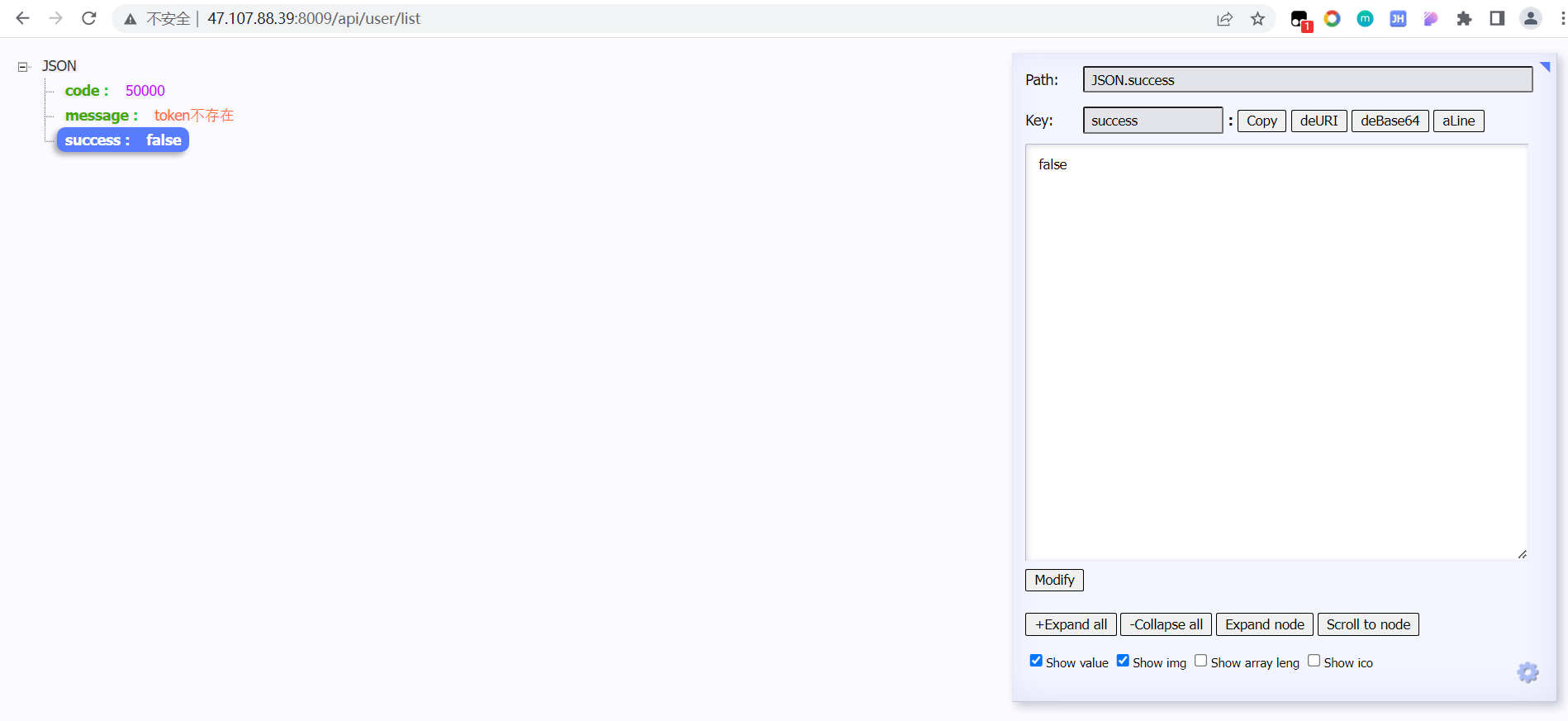Open the Extensions puzzle menu
This screenshot has height=721, width=1568.
point(1464,18)
